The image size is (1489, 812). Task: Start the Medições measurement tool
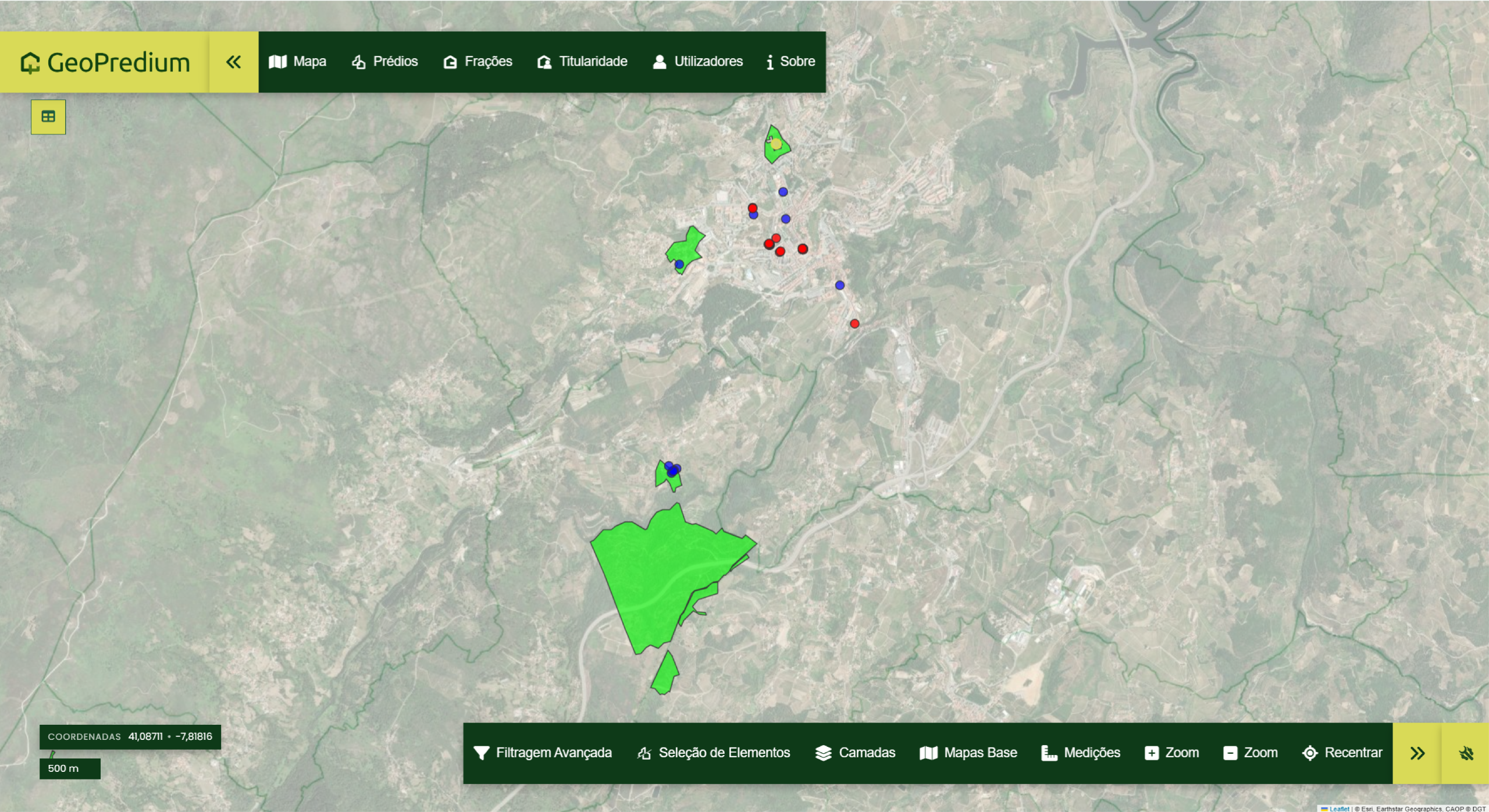point(1081,753)
